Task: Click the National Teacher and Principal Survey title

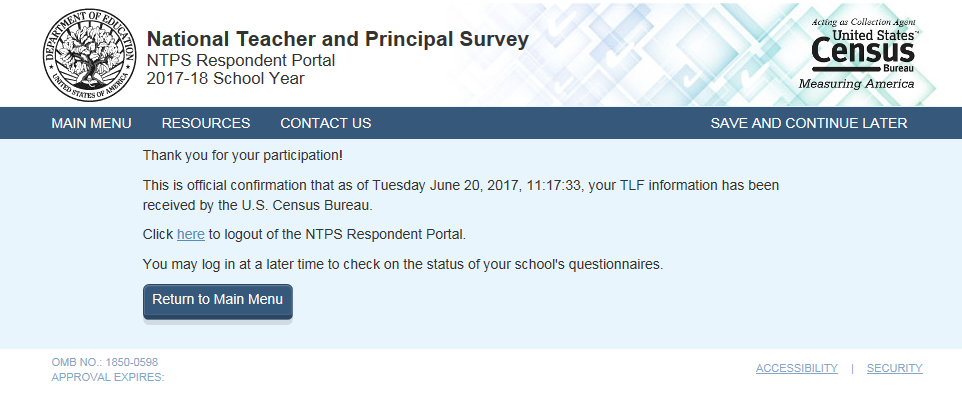Action: coord(337,40)
